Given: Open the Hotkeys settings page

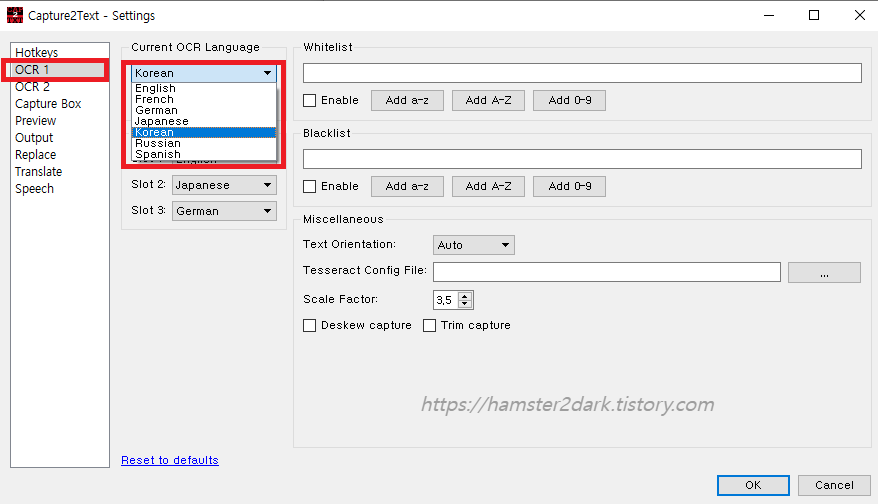Looking at the screenshot, I should [36, 53].
